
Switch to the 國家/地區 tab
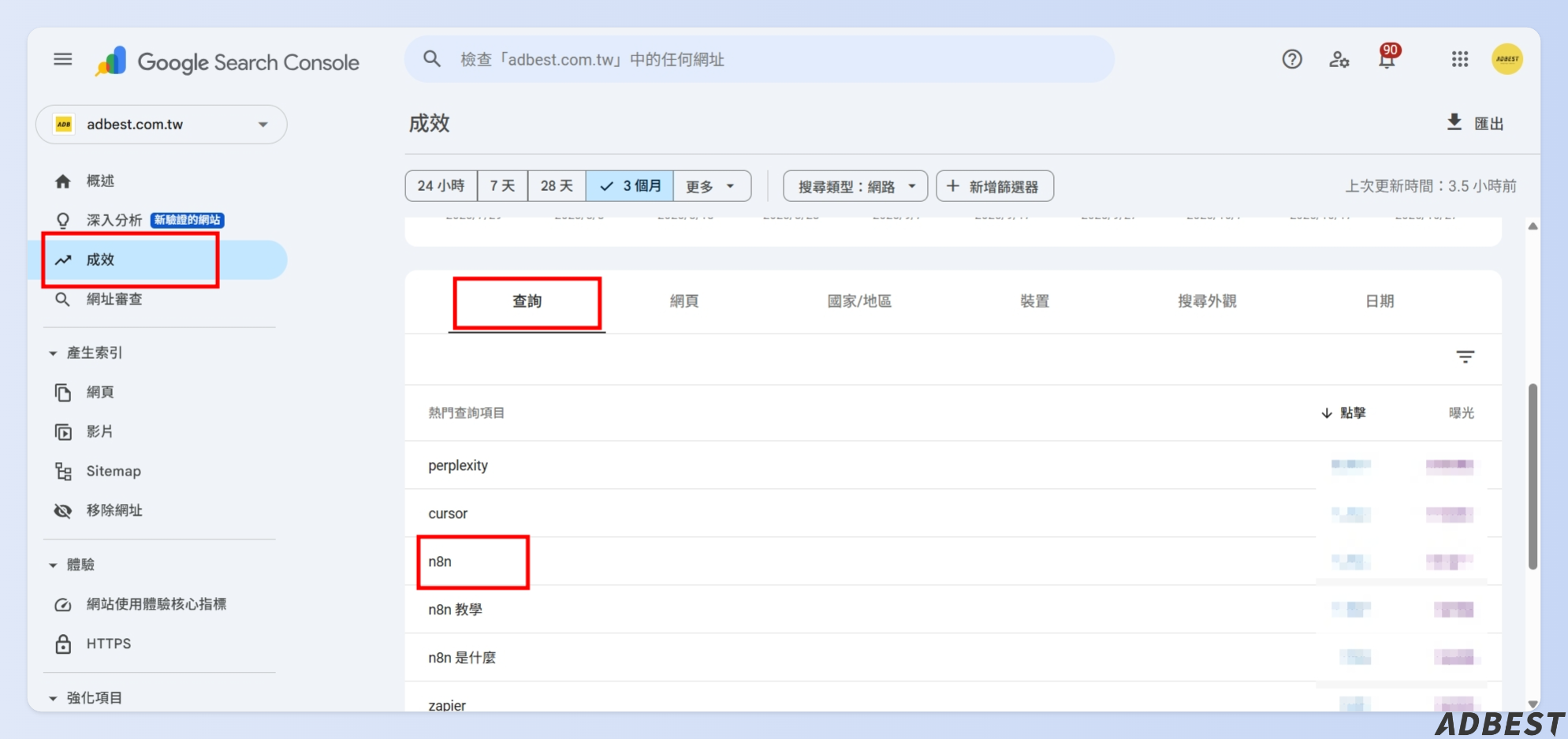pos(858,301)
